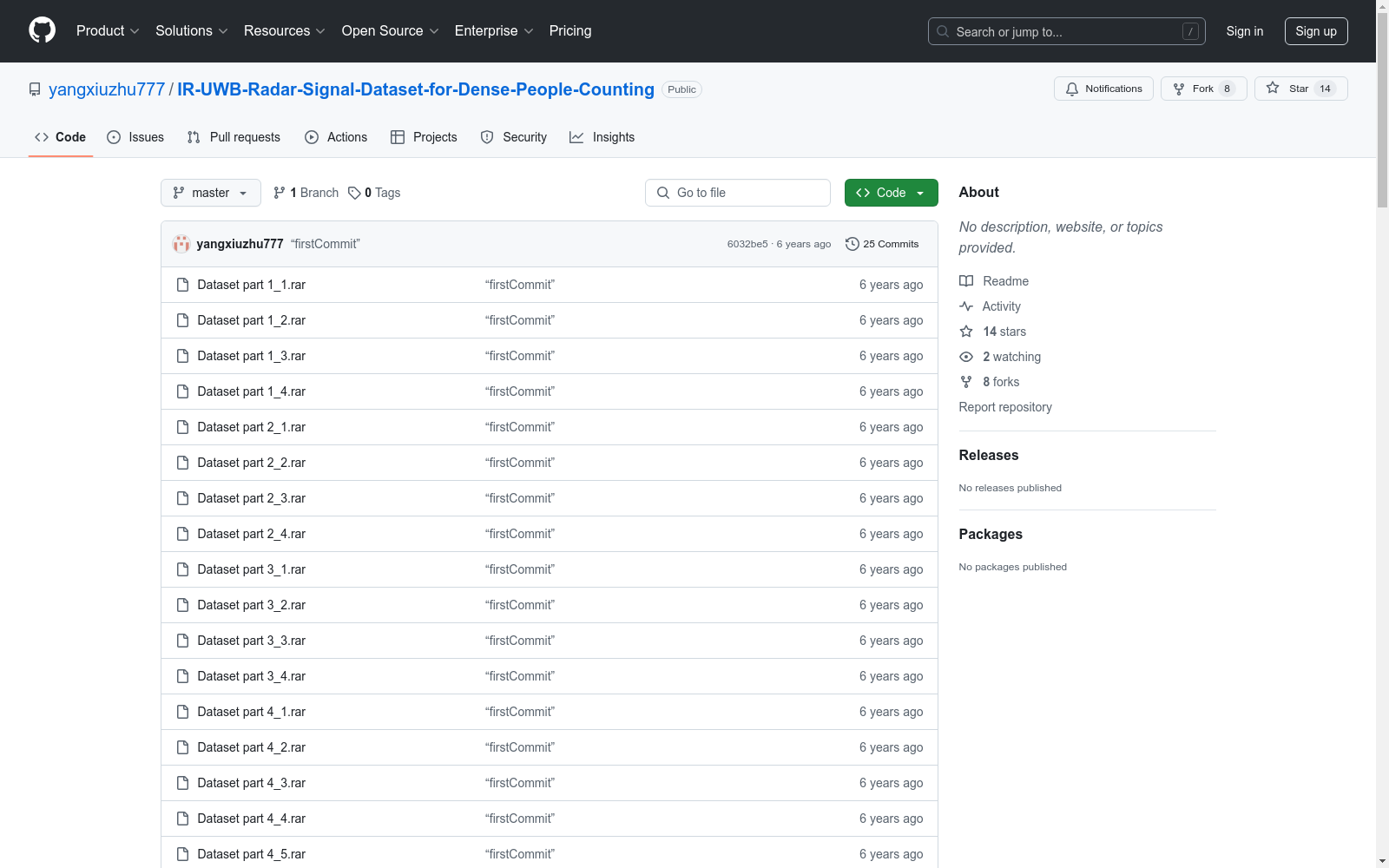Click the Sign up button

tap(1316, 31)
